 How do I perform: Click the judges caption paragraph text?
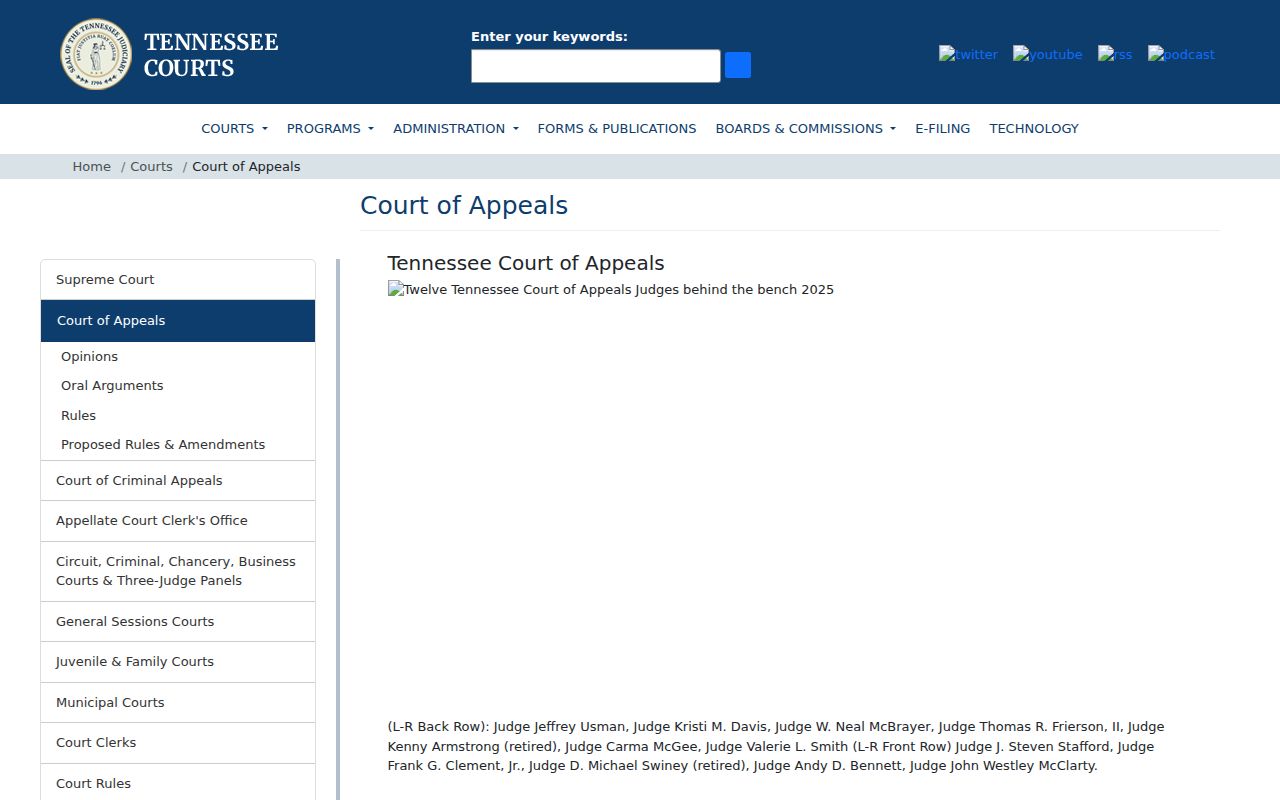click(x=776, y=746)
